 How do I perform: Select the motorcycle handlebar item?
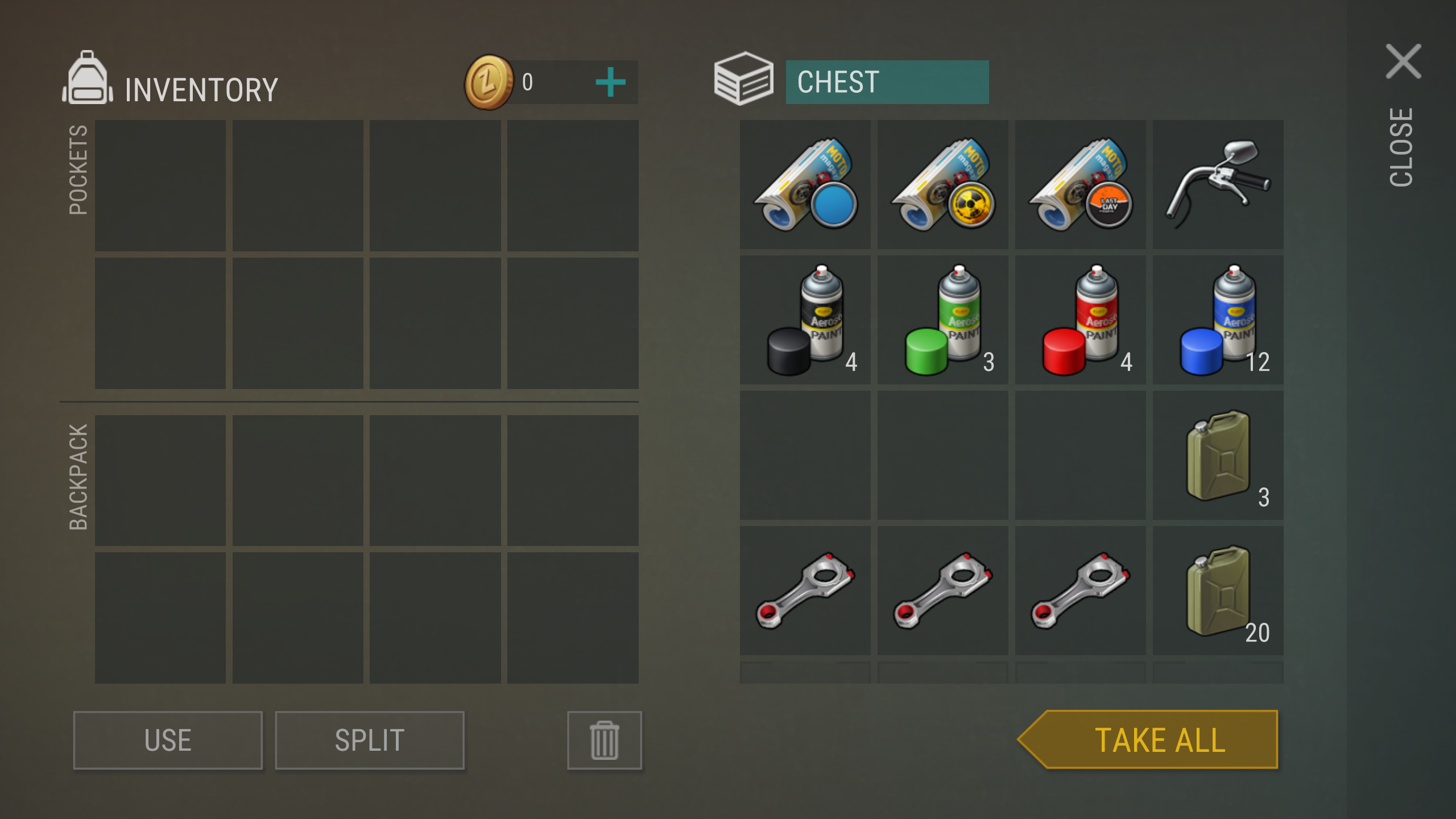click(1218, 184)
